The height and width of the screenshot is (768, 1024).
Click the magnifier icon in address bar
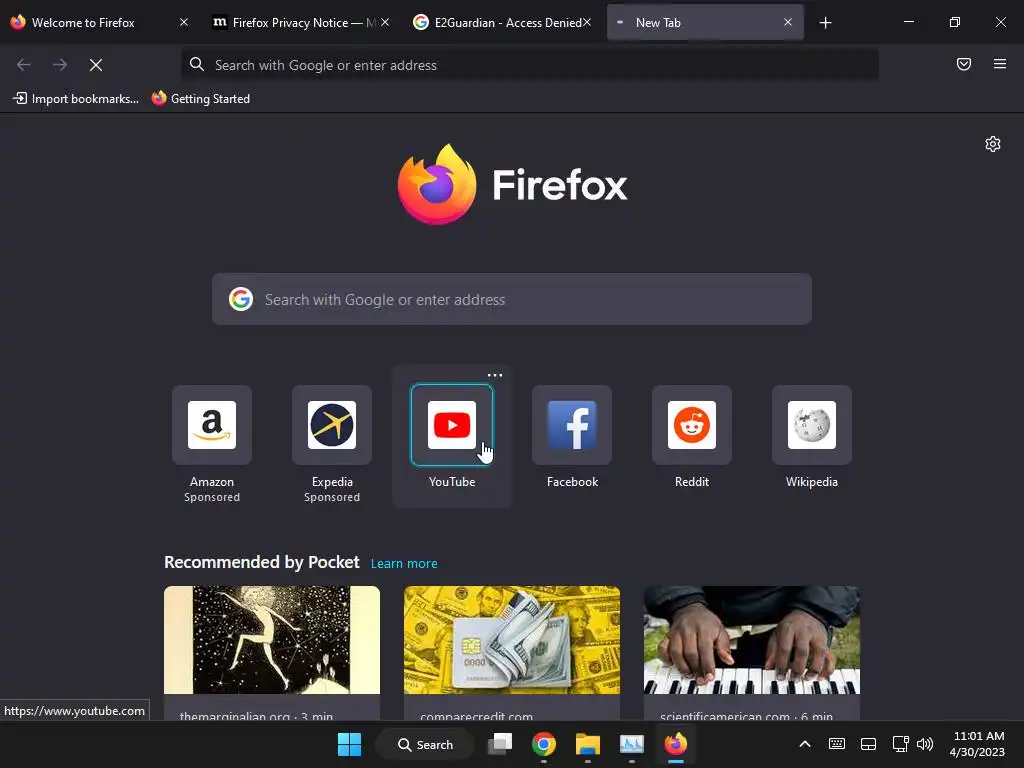click(x=197, y=64)
